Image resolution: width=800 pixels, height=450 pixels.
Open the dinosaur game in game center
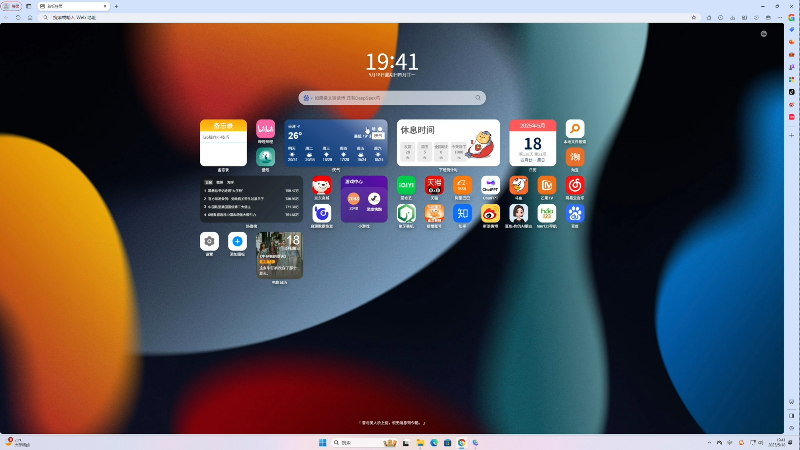click(x=374, y=198)
